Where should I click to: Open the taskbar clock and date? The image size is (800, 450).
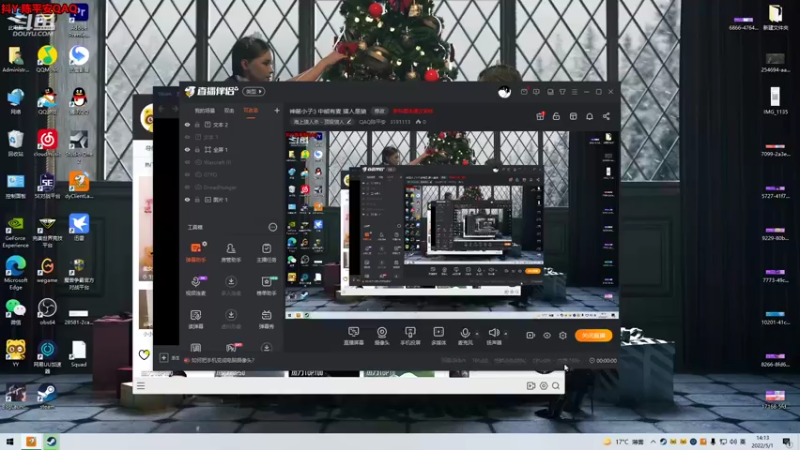(x=762, y=442)
